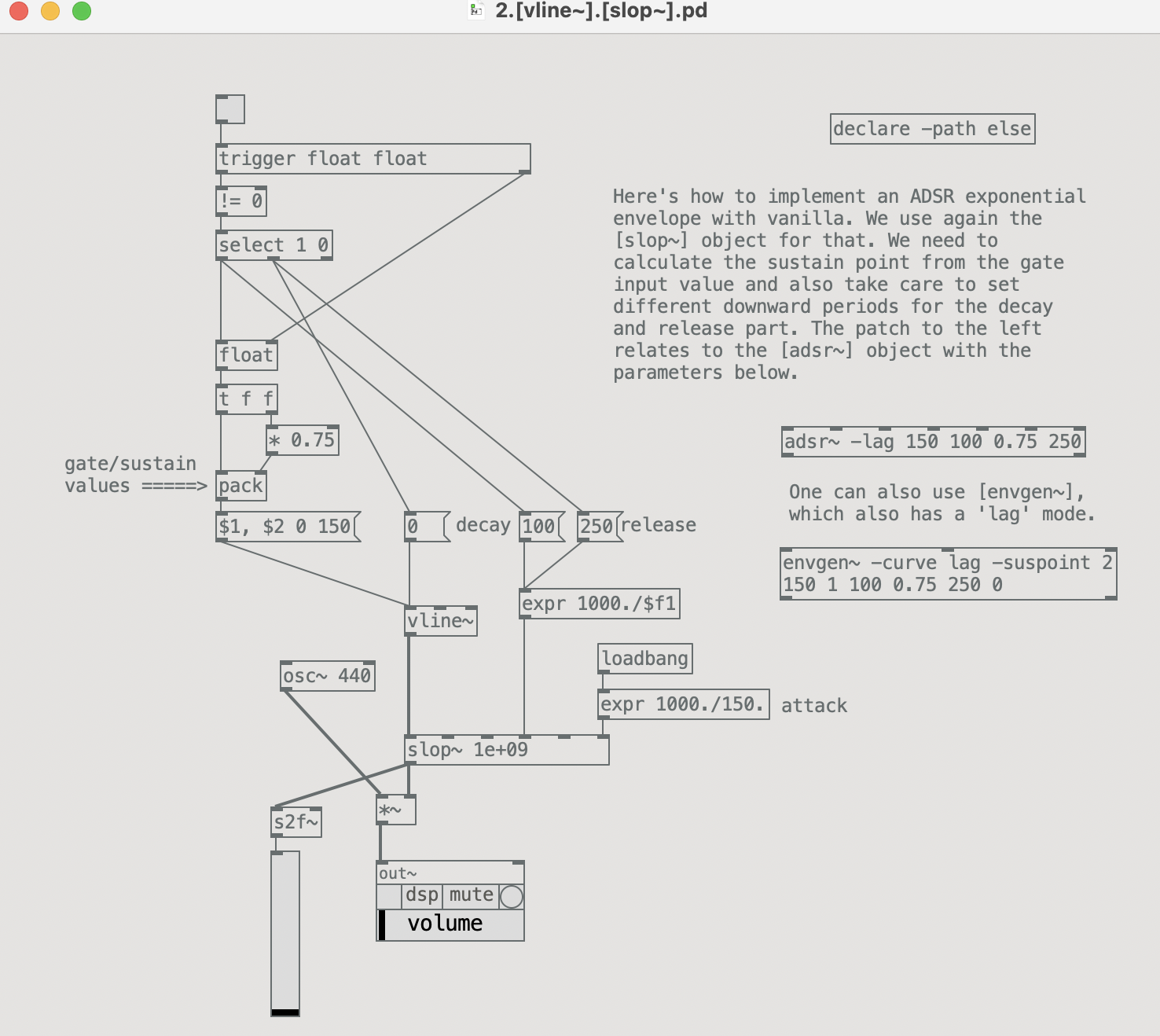Select the pack object box

pyautogui.click(x=241, y=486)
